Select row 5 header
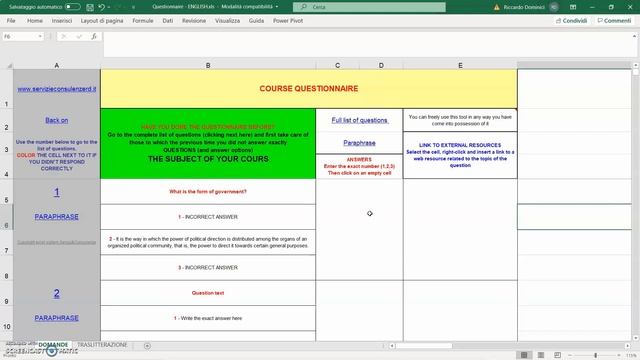This screenshot has height=360, width=640. coord(7,192)
